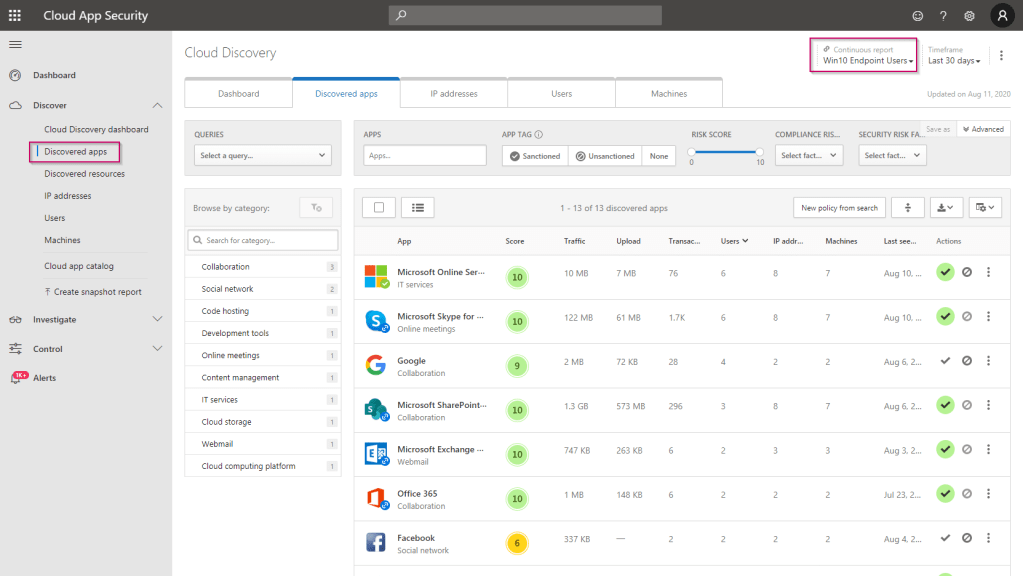Screen dimensions: 1023x576
Task: Open the settings gear icon
Action: click(969, 16)
